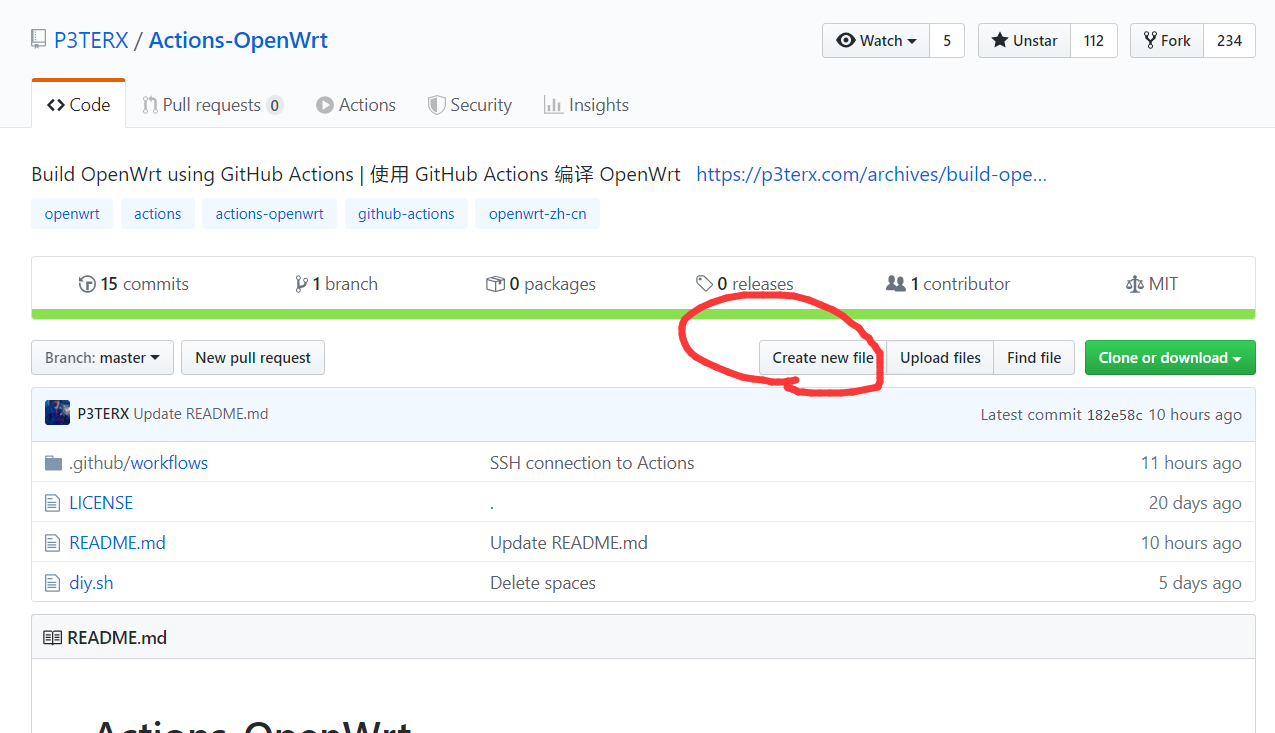Open the README.md file
The image size is (1275, 733).
117,543
